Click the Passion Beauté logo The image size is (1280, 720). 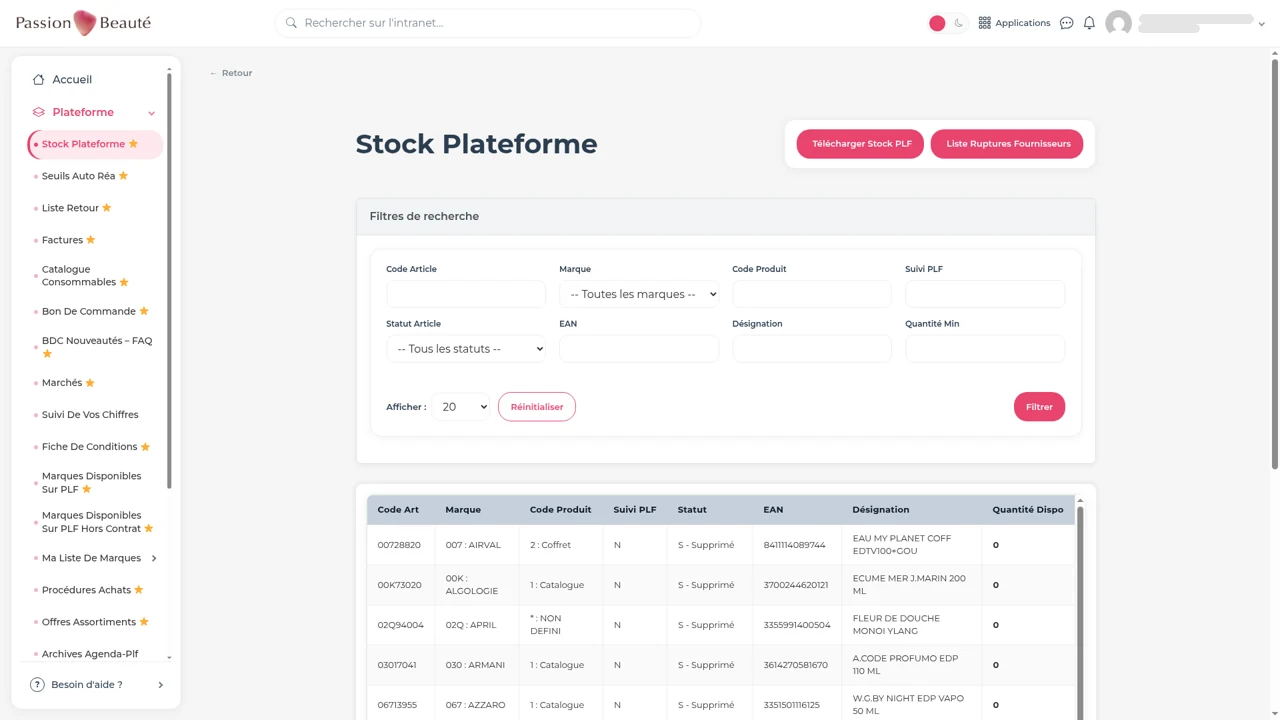[x=83, y=23]
